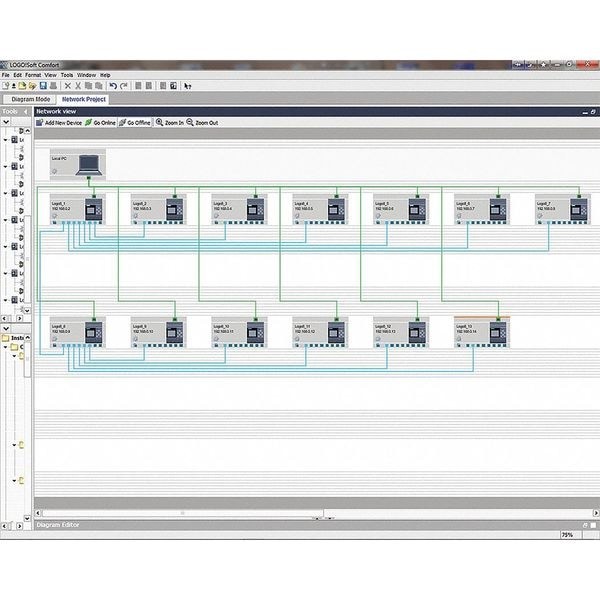Select the Logo8_1 device module
This screenshot has width=600, height=600.
77,209
